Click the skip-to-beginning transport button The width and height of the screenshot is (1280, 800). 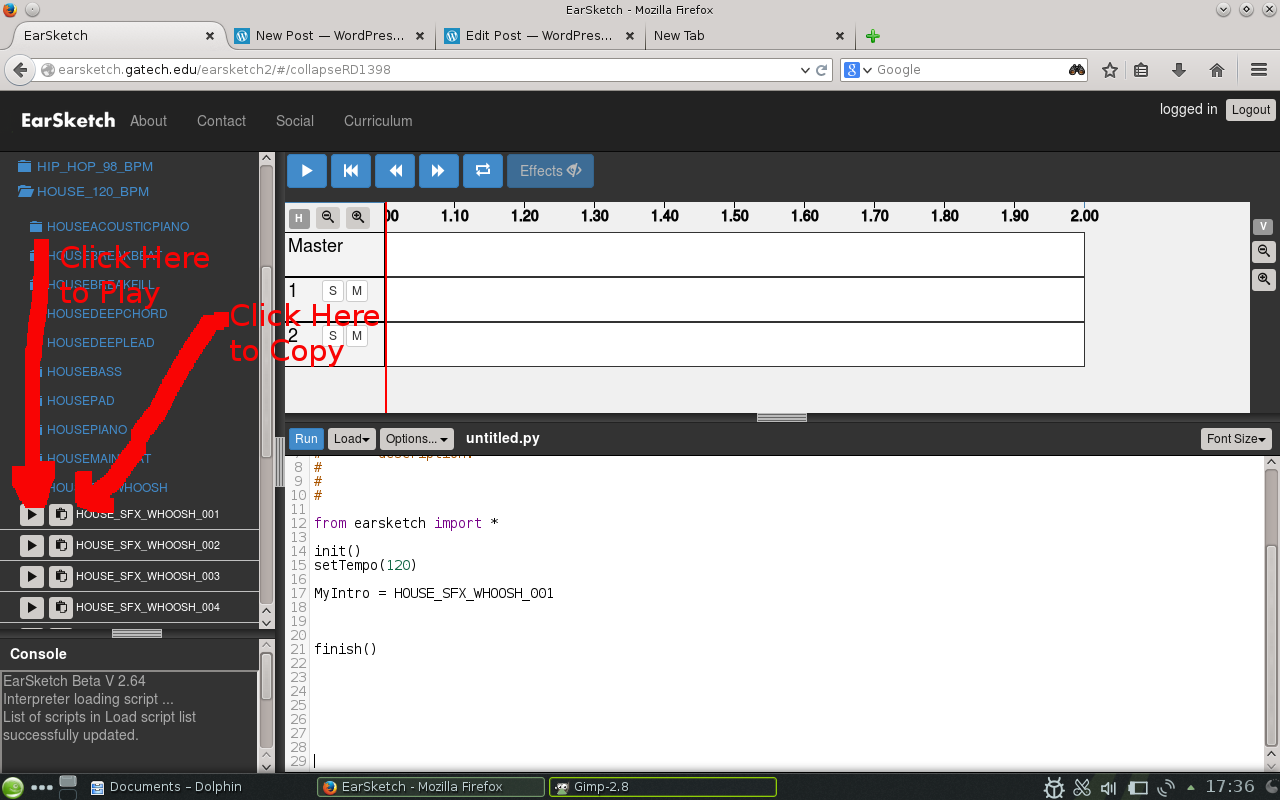[x=351, y=171]
